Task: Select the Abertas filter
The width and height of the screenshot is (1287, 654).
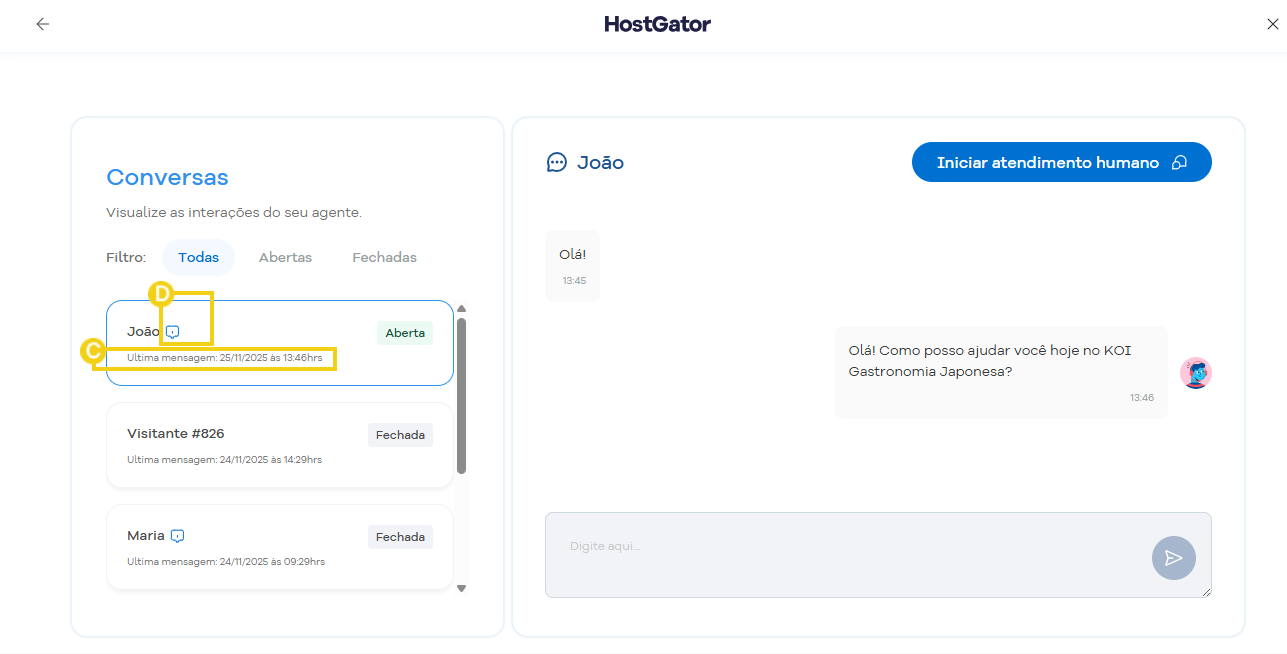Action: pyautogui.click(x=285, y=257)
